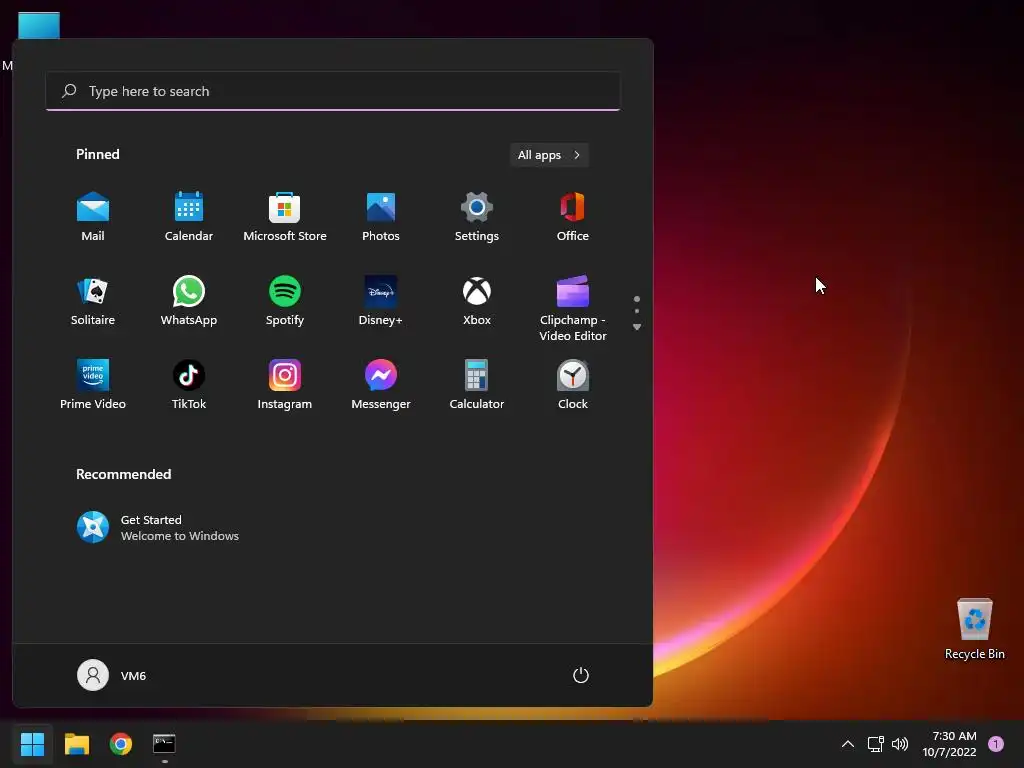Screen dimensions: 1024x768
Task: Open Prime Video
Action: pos(93,385)
